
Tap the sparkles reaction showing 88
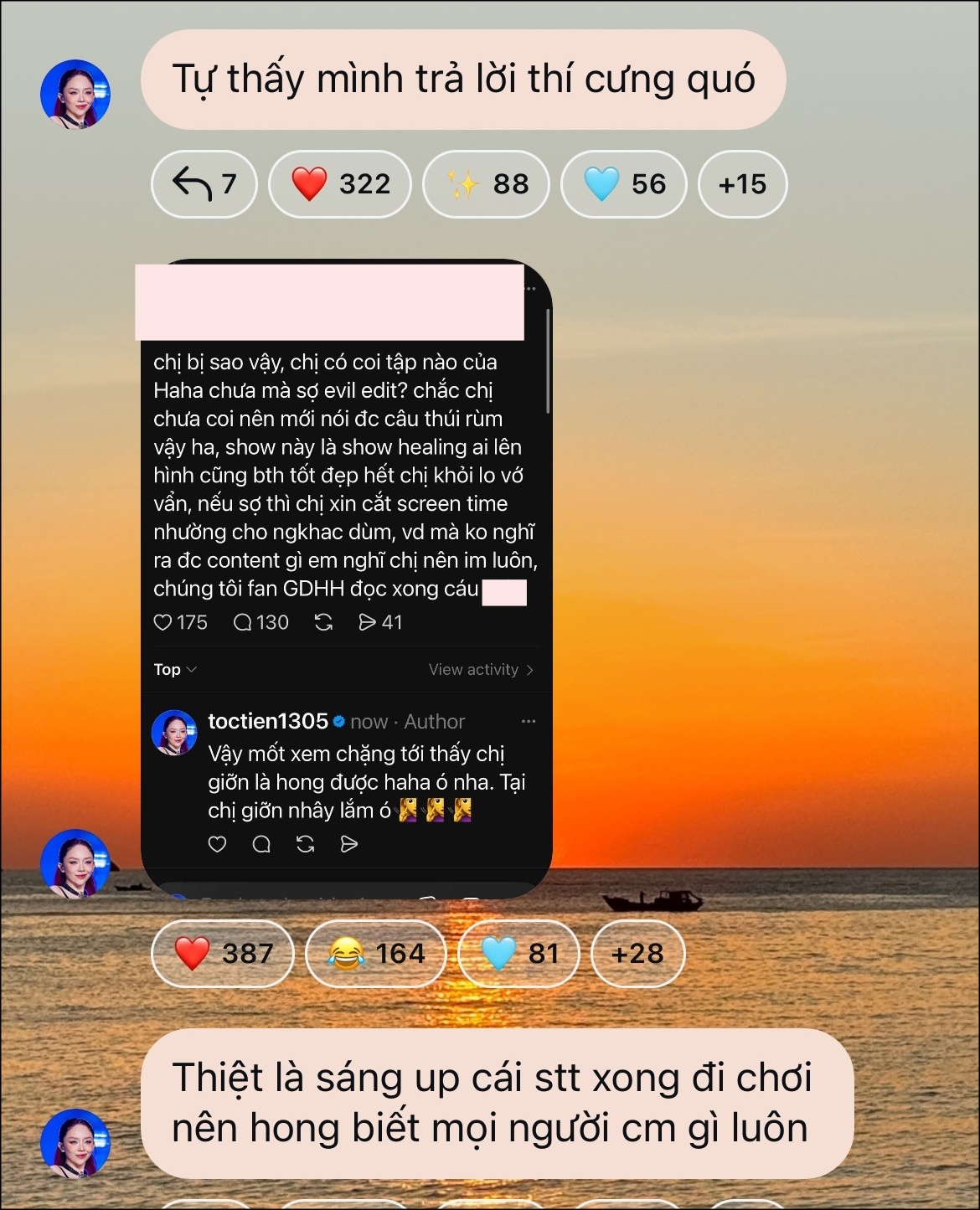point(486,183)
